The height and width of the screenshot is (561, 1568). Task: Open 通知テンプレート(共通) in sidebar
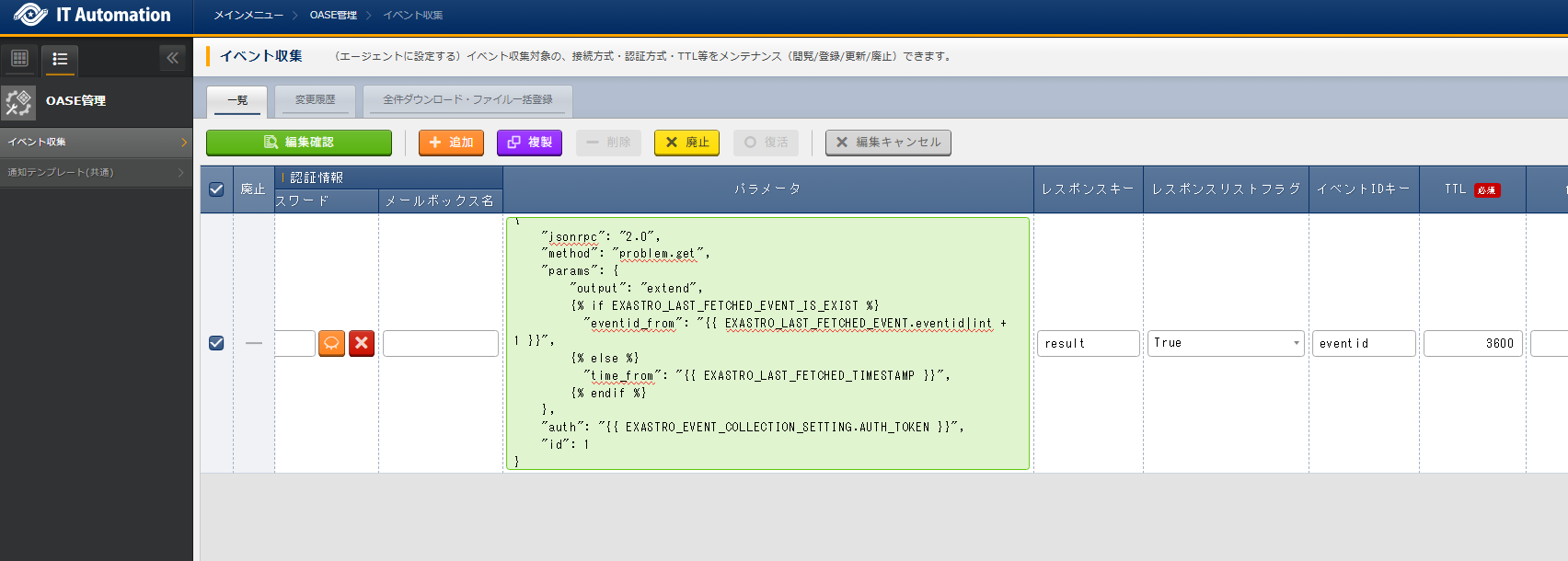pos(96,172)
